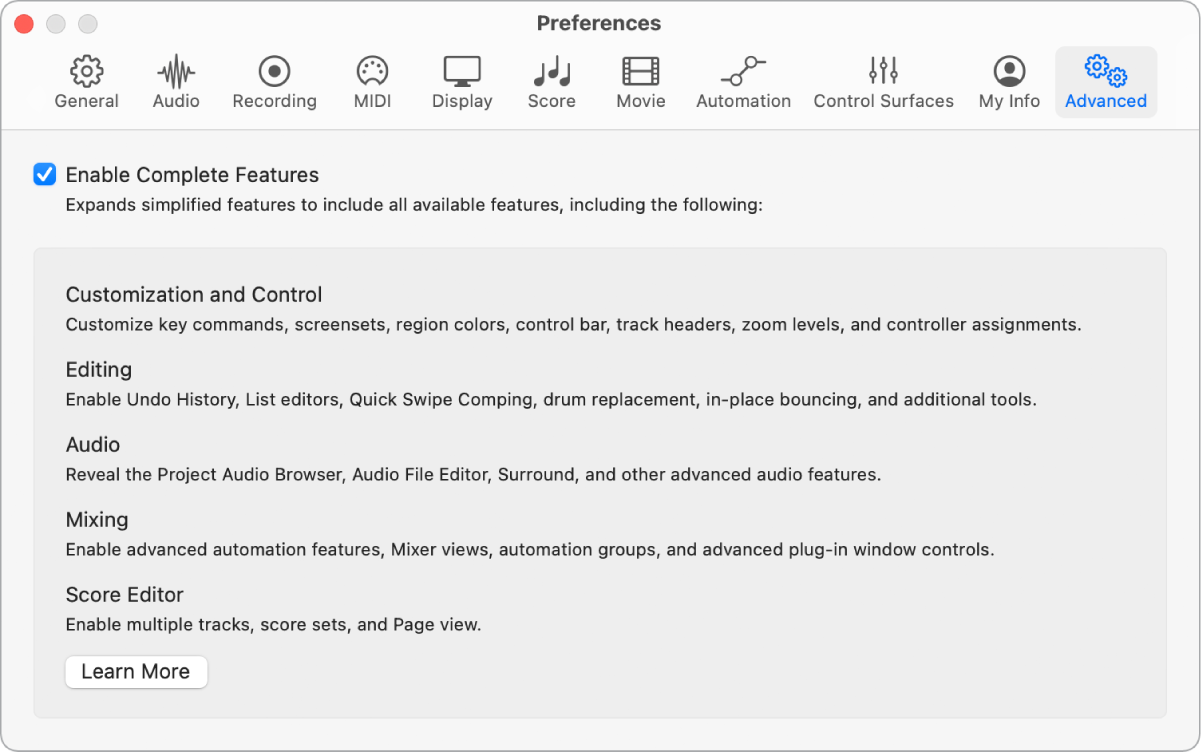1202x753 pixels.
Task: Click the 'Reveal the Project Audio Browser' line
Action: [x=474, y=475]
